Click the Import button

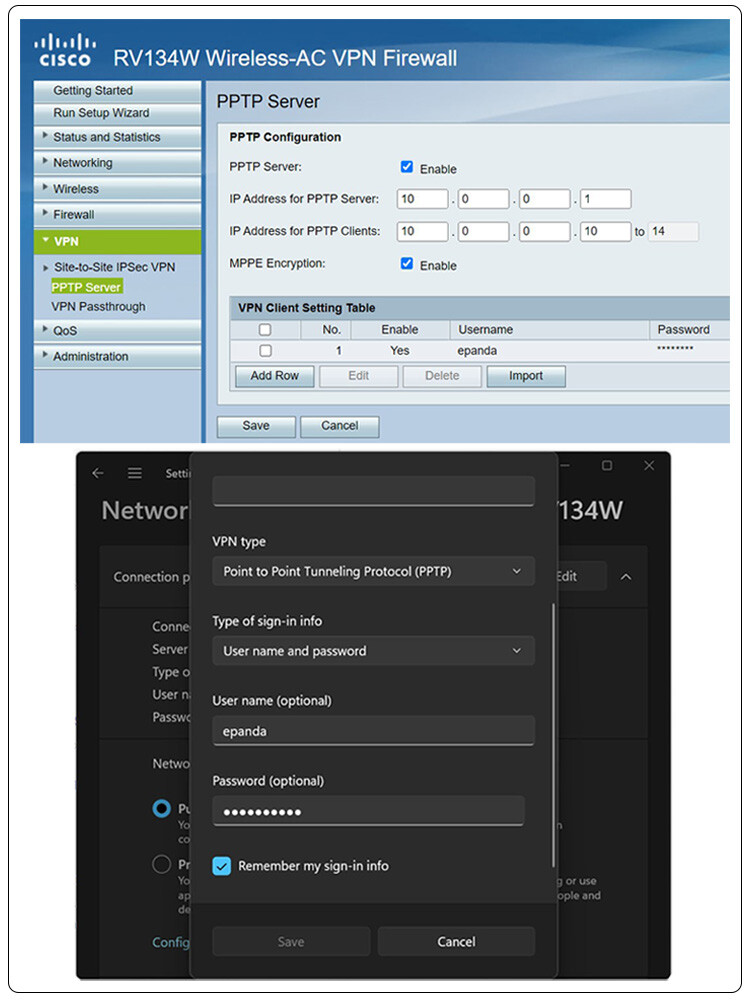(x=526, y=376)
